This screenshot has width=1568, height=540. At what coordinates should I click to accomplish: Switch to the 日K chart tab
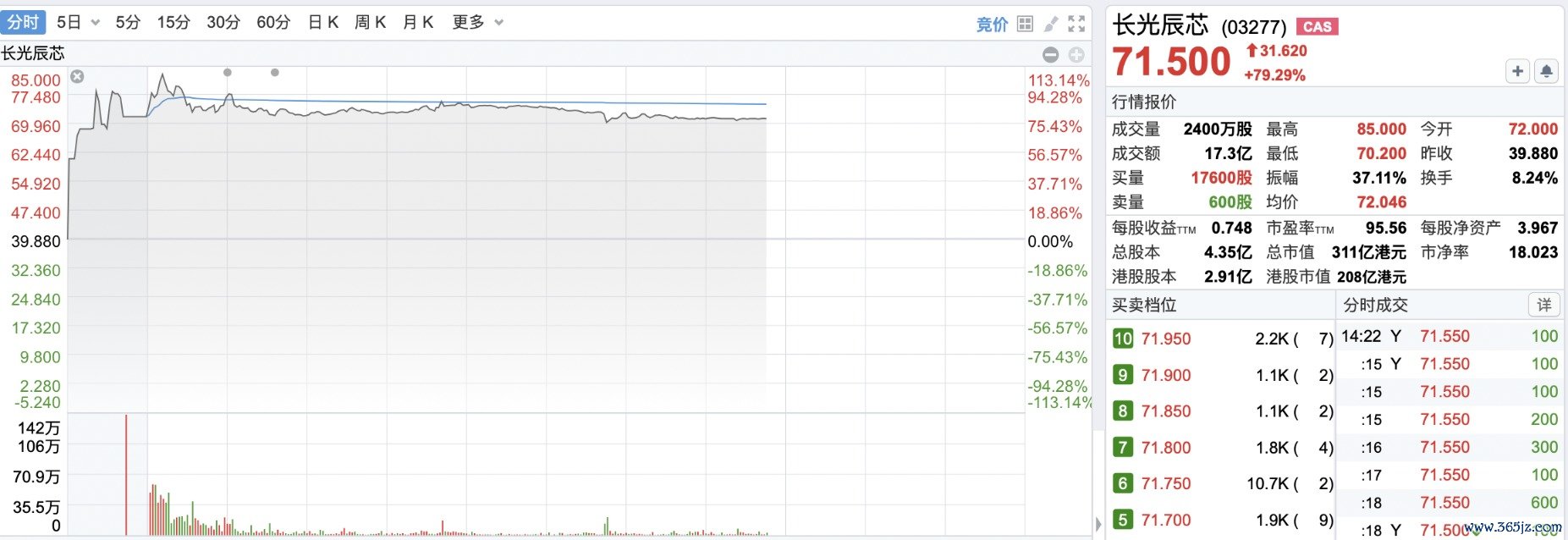323,22
